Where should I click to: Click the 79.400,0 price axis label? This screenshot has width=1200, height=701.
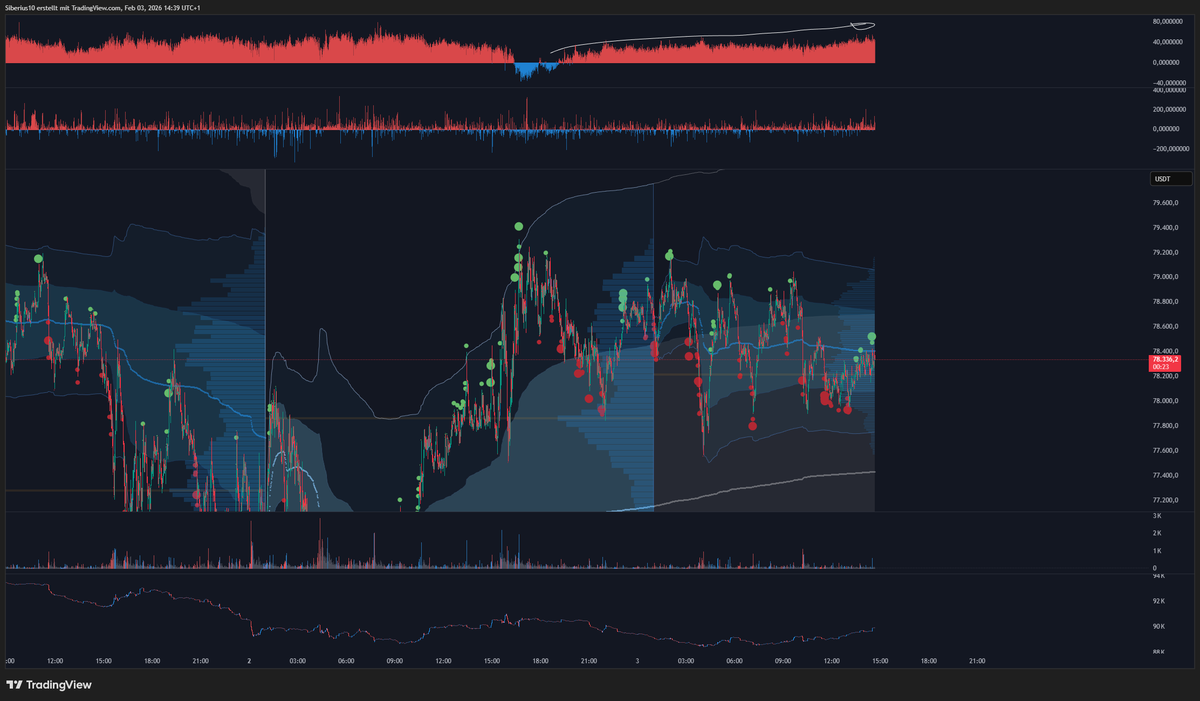[x=1166, y=228]
